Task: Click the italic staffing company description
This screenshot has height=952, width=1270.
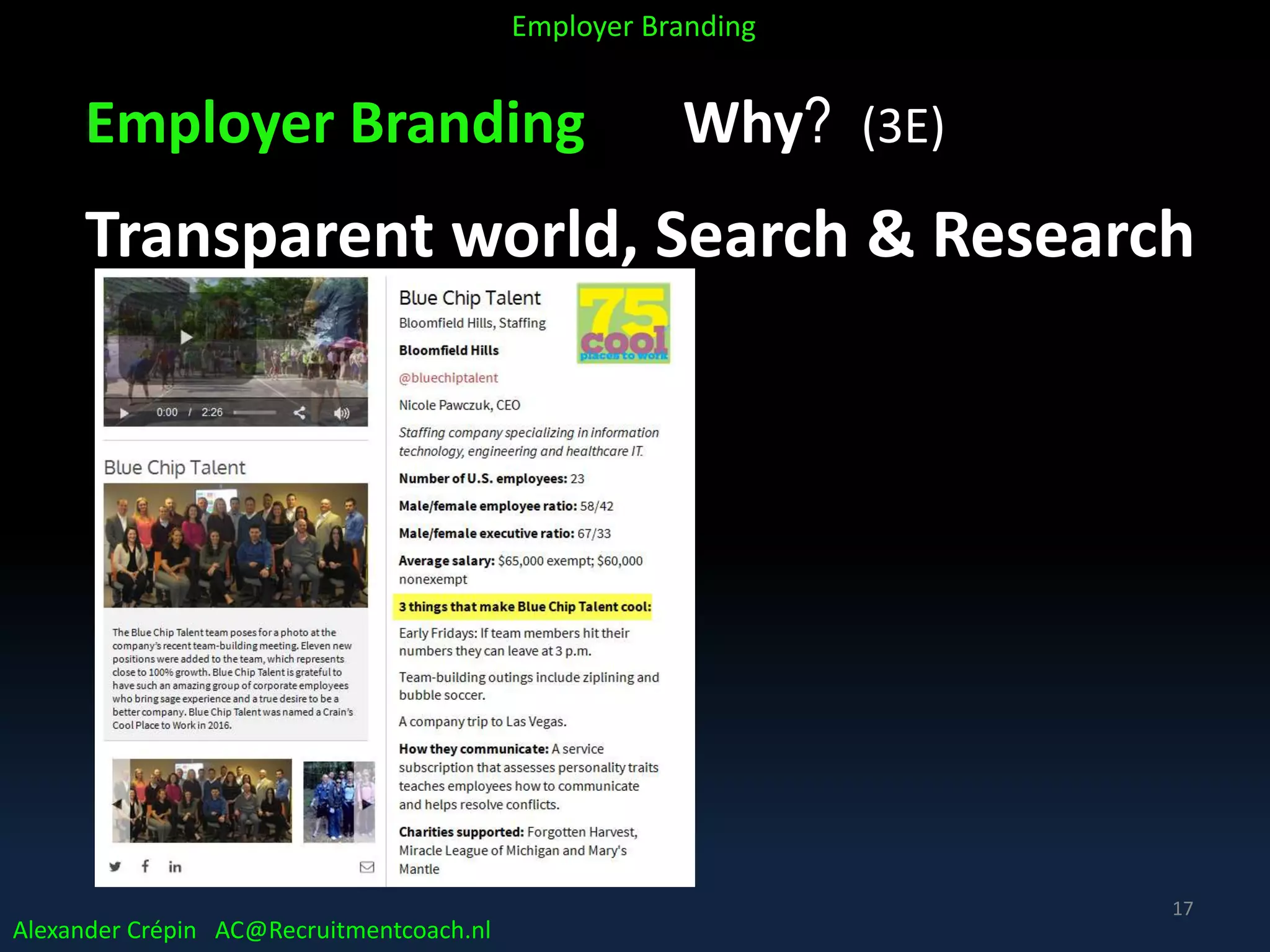Action: coord(529,442)
